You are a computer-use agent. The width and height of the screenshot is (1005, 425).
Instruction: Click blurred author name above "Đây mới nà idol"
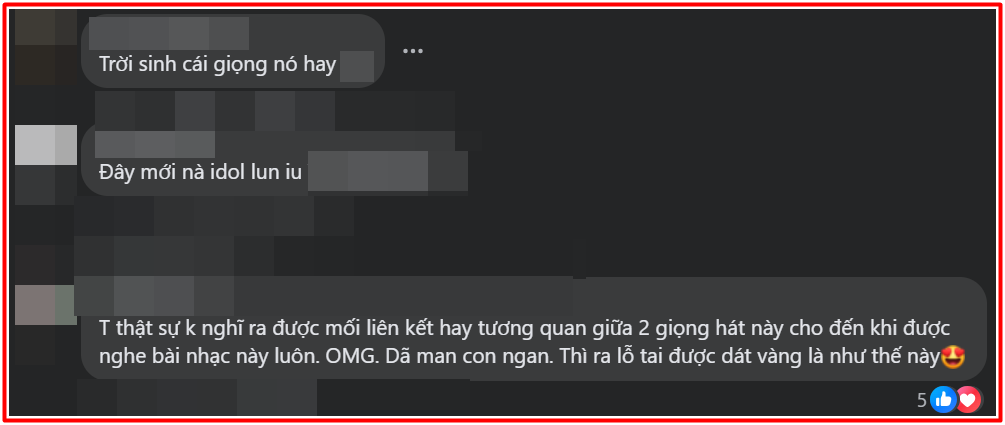coord(155,144)
